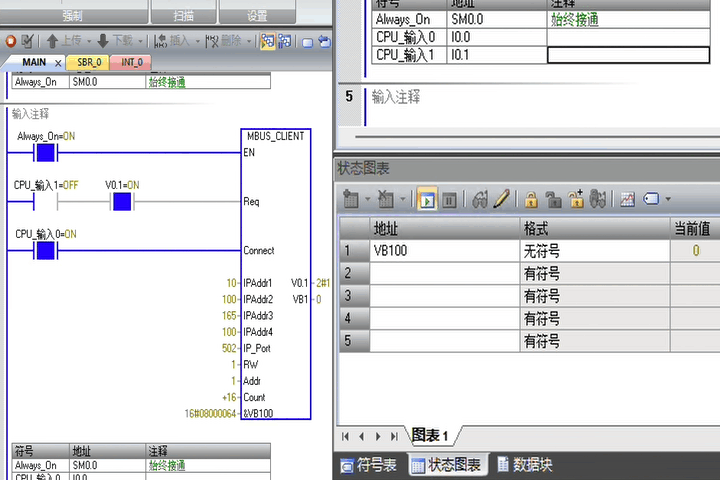Click the read all forced icon
The height and width of the screenshot is (480, 720).
(x=597, y=199)
